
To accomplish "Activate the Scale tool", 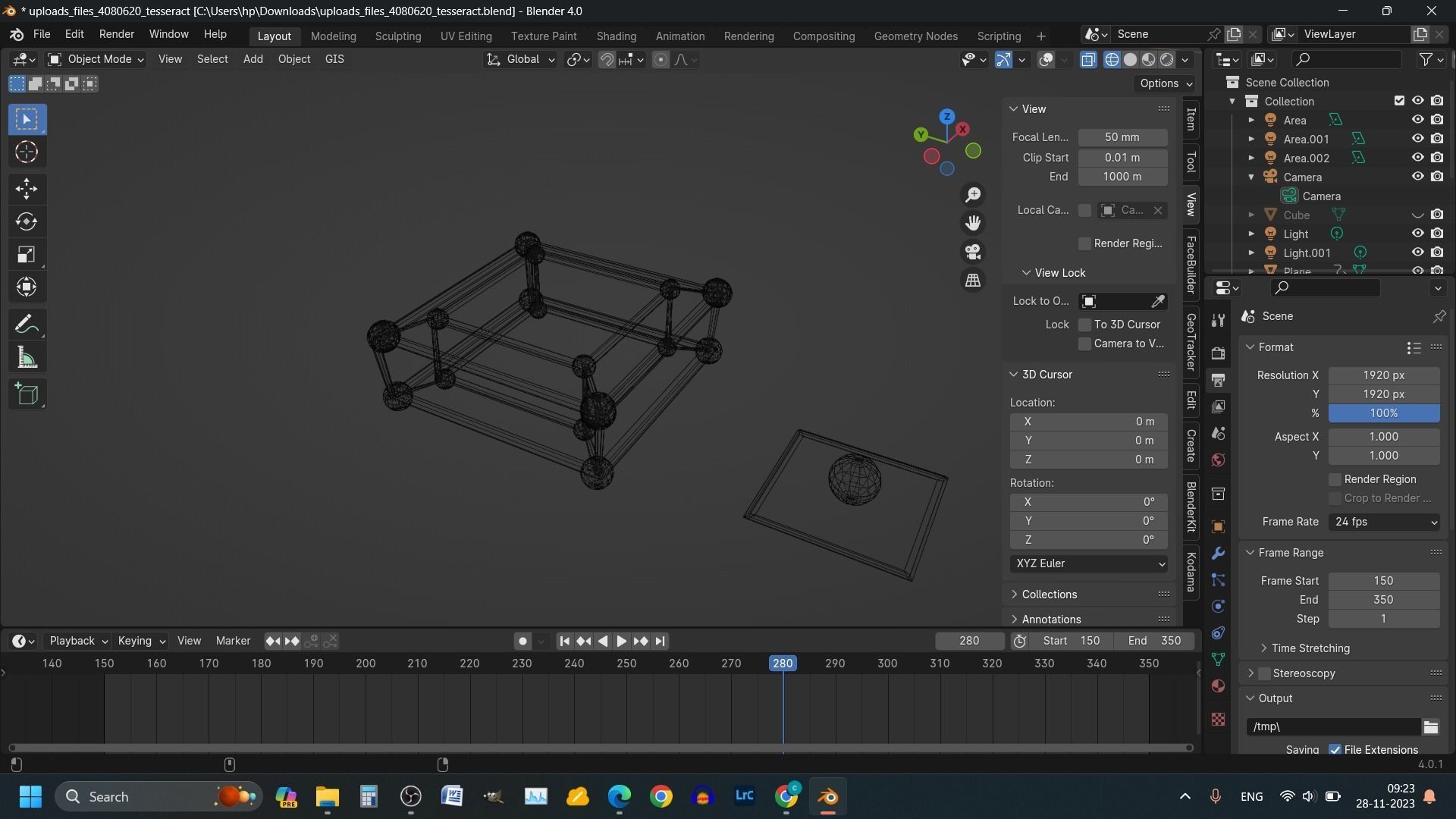I will [27, 254].
